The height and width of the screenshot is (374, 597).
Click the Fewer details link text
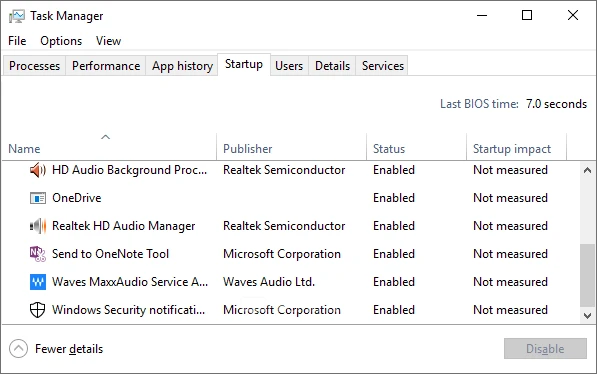69,349
